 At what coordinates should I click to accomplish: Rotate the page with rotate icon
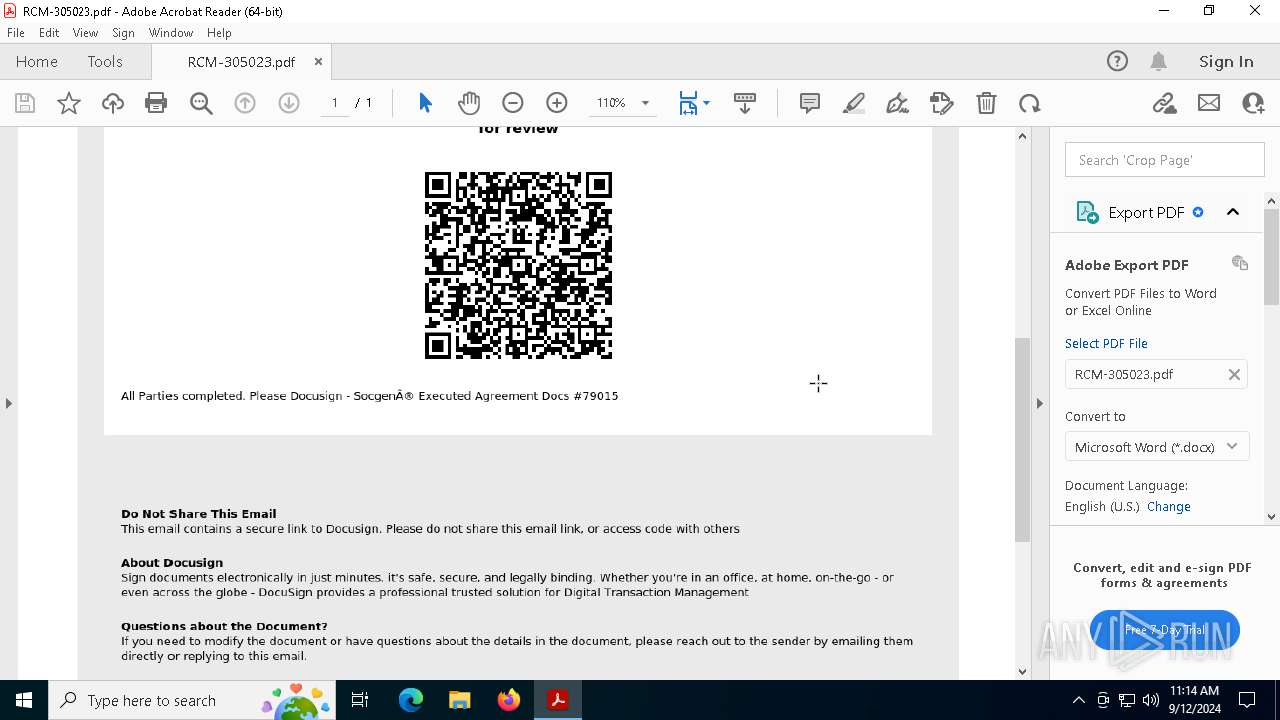coord(1030,103)
